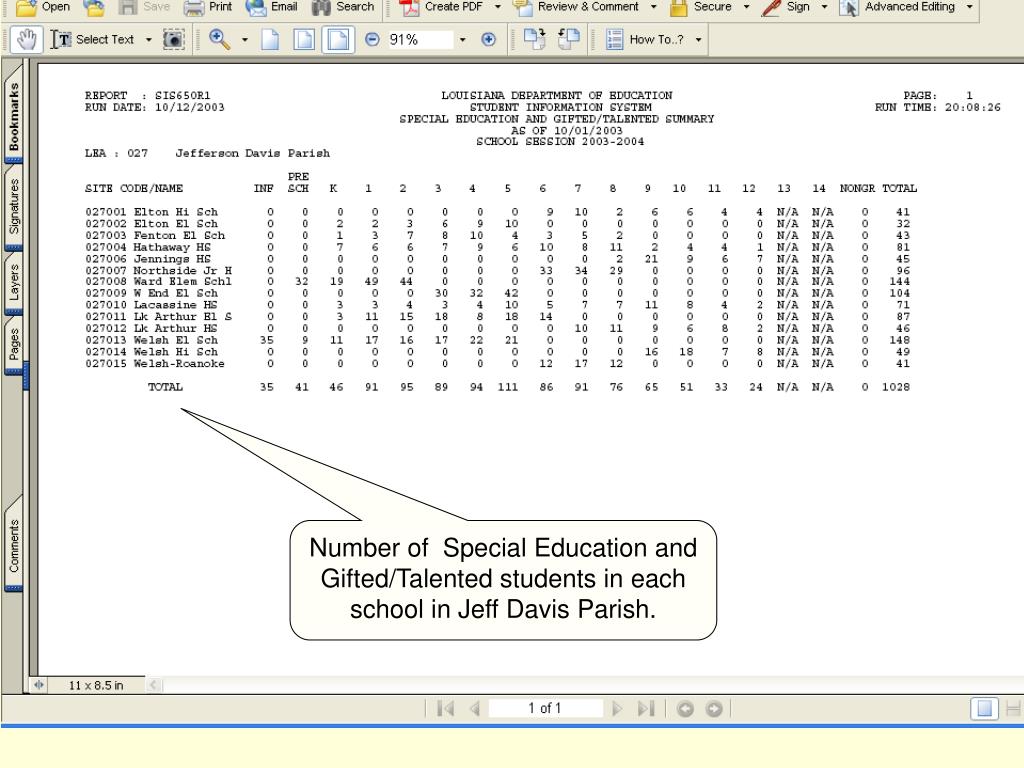The image size is (1024, 768).
Task: Go to the previous page
Action: point(475,709)
